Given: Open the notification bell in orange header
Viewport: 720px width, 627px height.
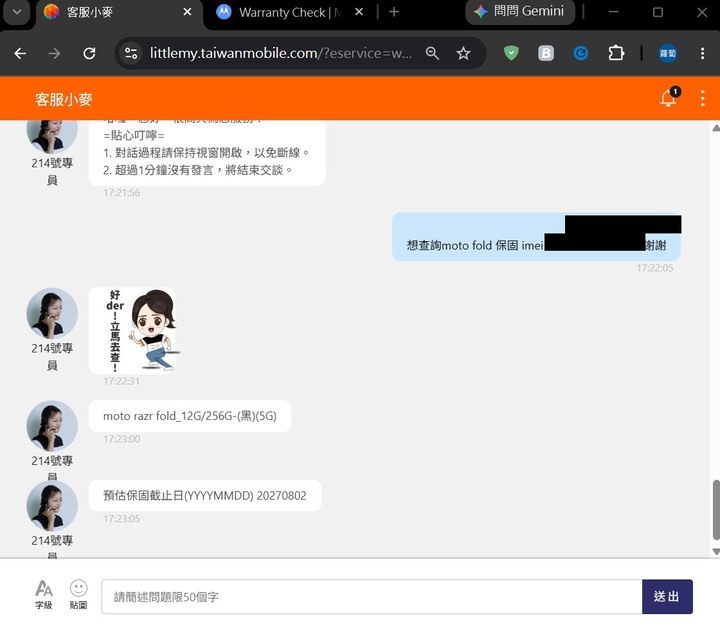Looking at the screenshot, I should [x=669, y=97].
